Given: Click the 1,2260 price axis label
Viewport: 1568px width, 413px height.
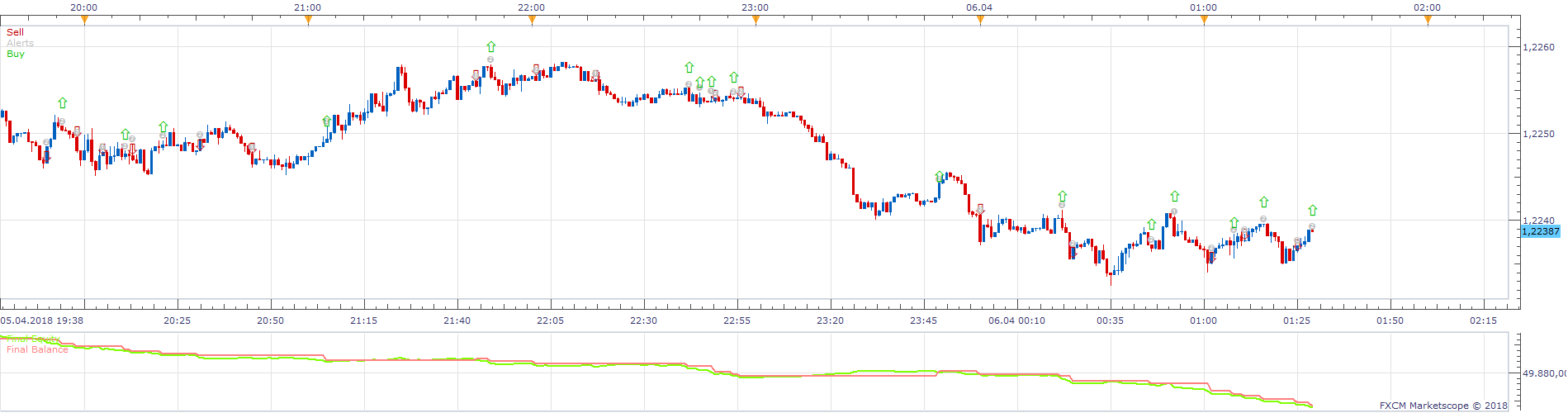Looking at the screenshot, I should (1538, 47).
